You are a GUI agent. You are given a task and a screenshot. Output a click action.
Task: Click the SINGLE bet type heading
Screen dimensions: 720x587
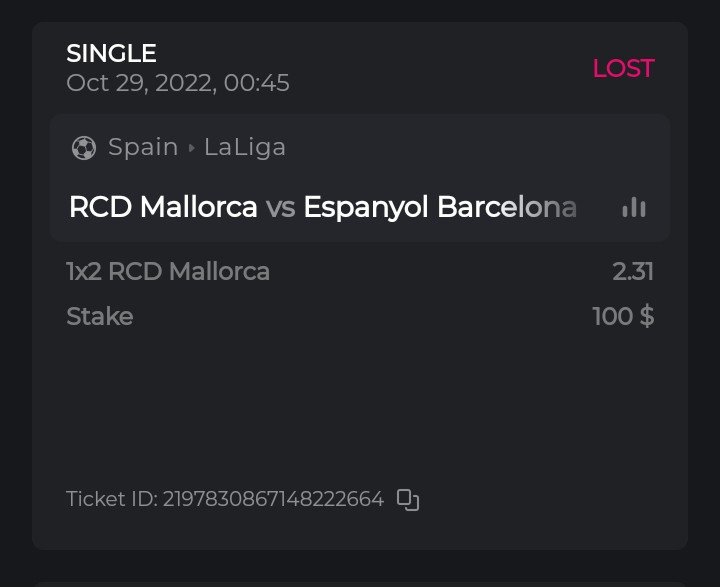(x=111, y=53)
